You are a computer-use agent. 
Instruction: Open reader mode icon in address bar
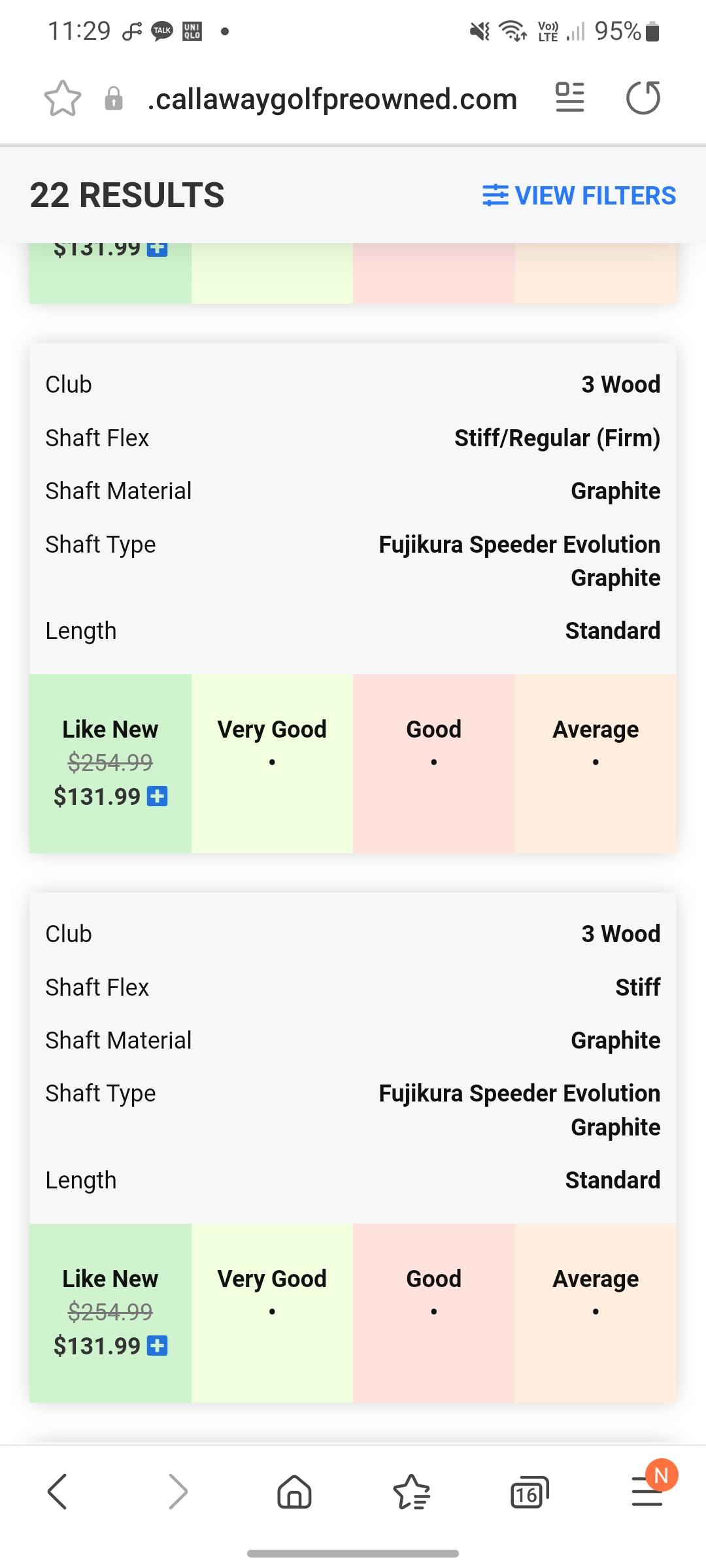[x=569, y=98]
